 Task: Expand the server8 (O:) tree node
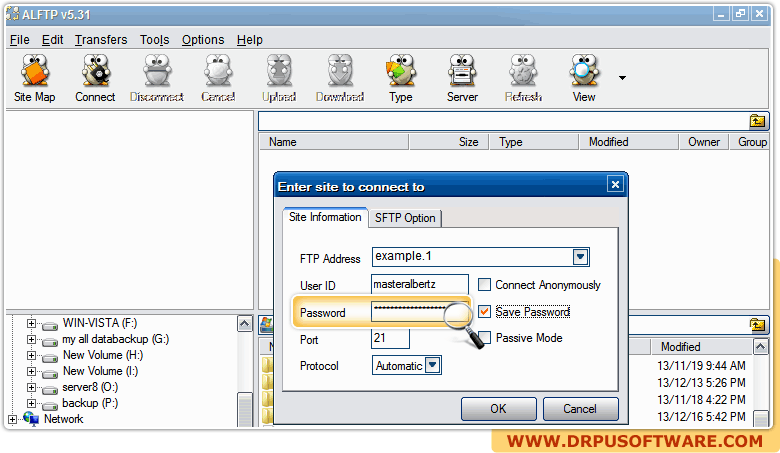31,387
